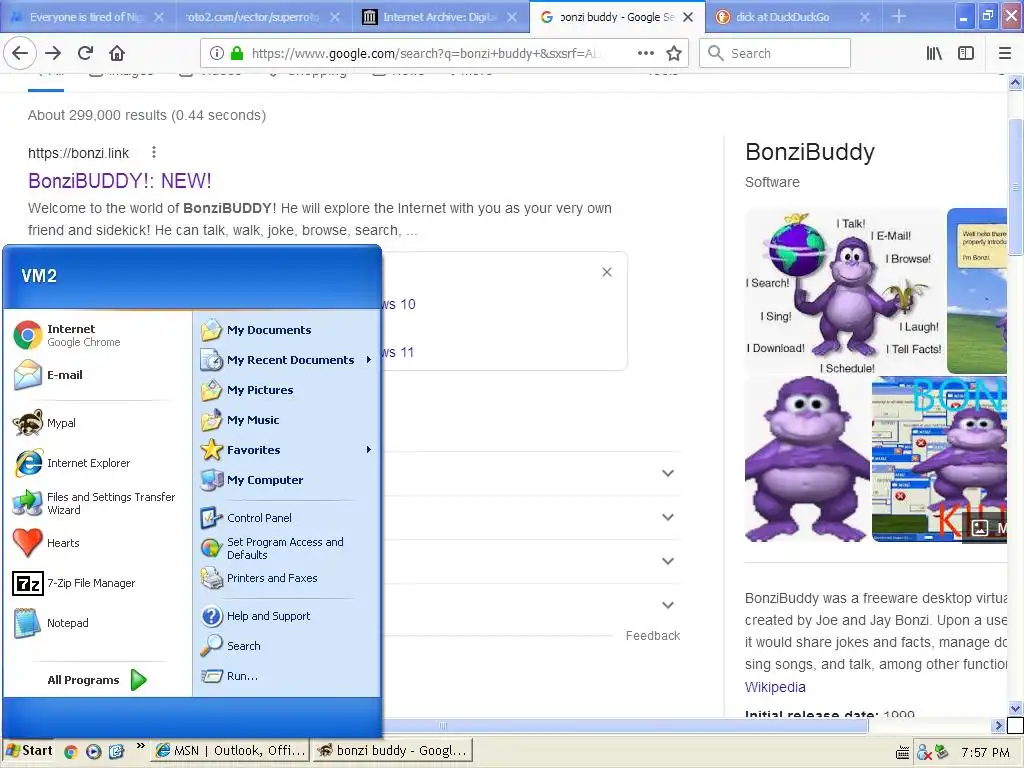
Task: Open page actions three-dot menu
Action: (646, 54)
